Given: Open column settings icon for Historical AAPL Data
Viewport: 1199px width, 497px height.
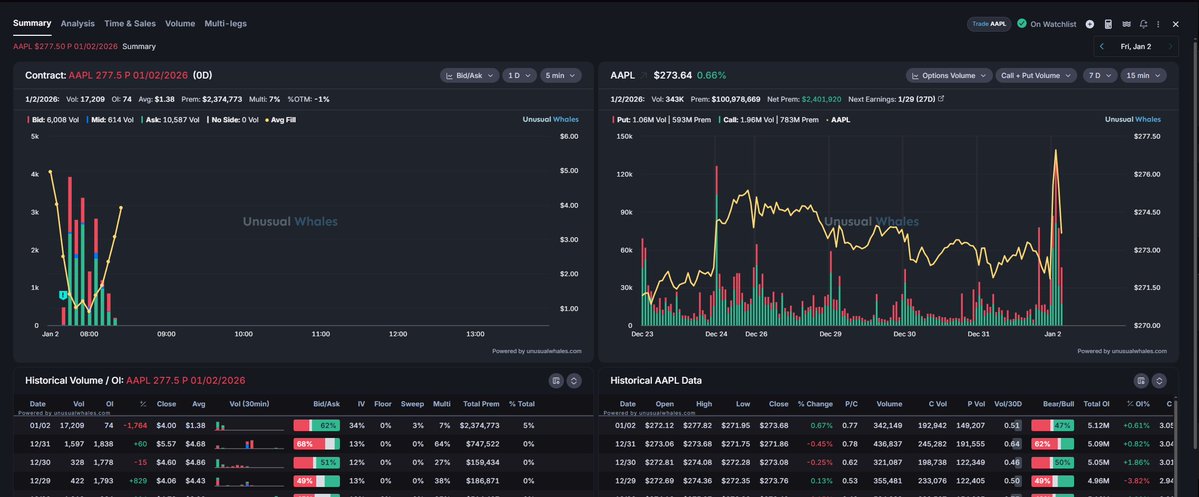Looking at the screenshot, I should click(x=1142, y=381).
